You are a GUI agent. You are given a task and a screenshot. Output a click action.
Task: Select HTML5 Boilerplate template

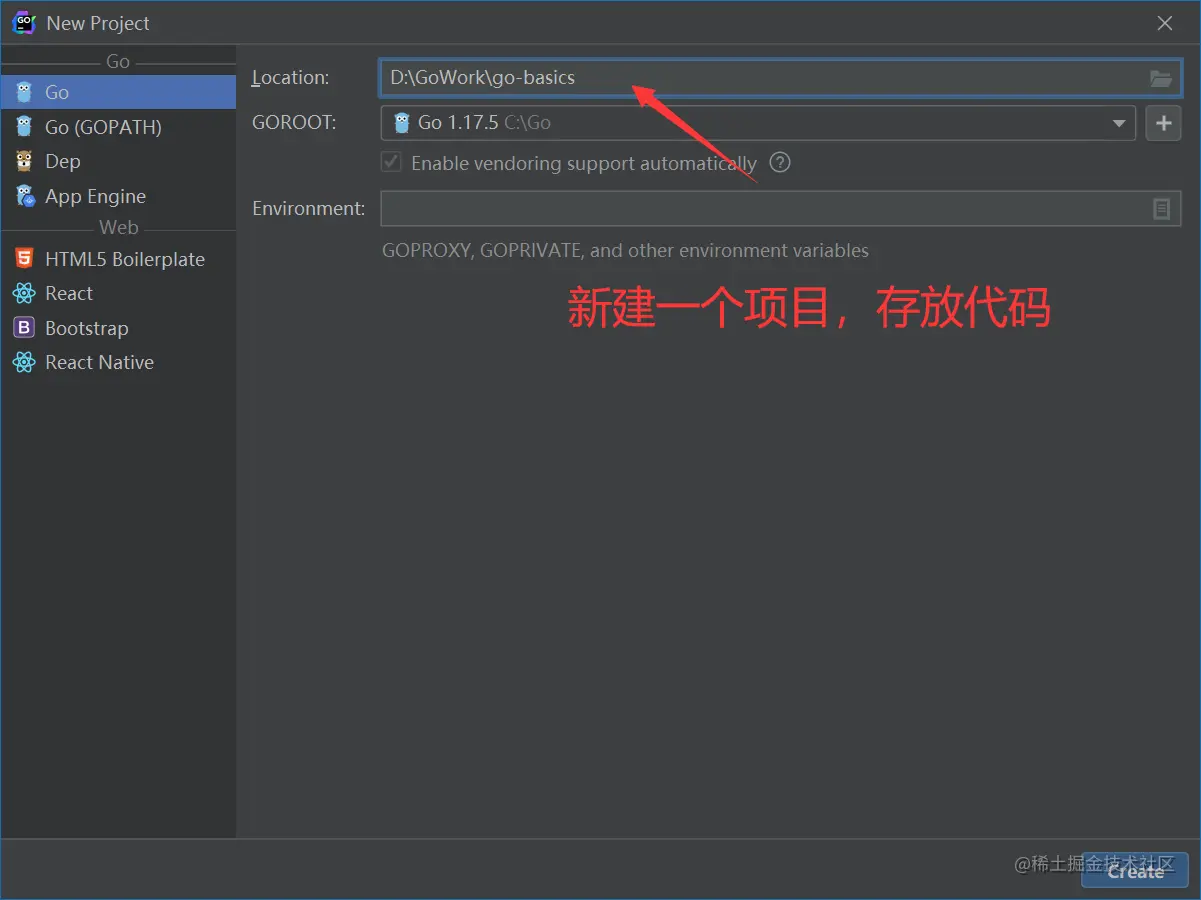click(118, 259)
